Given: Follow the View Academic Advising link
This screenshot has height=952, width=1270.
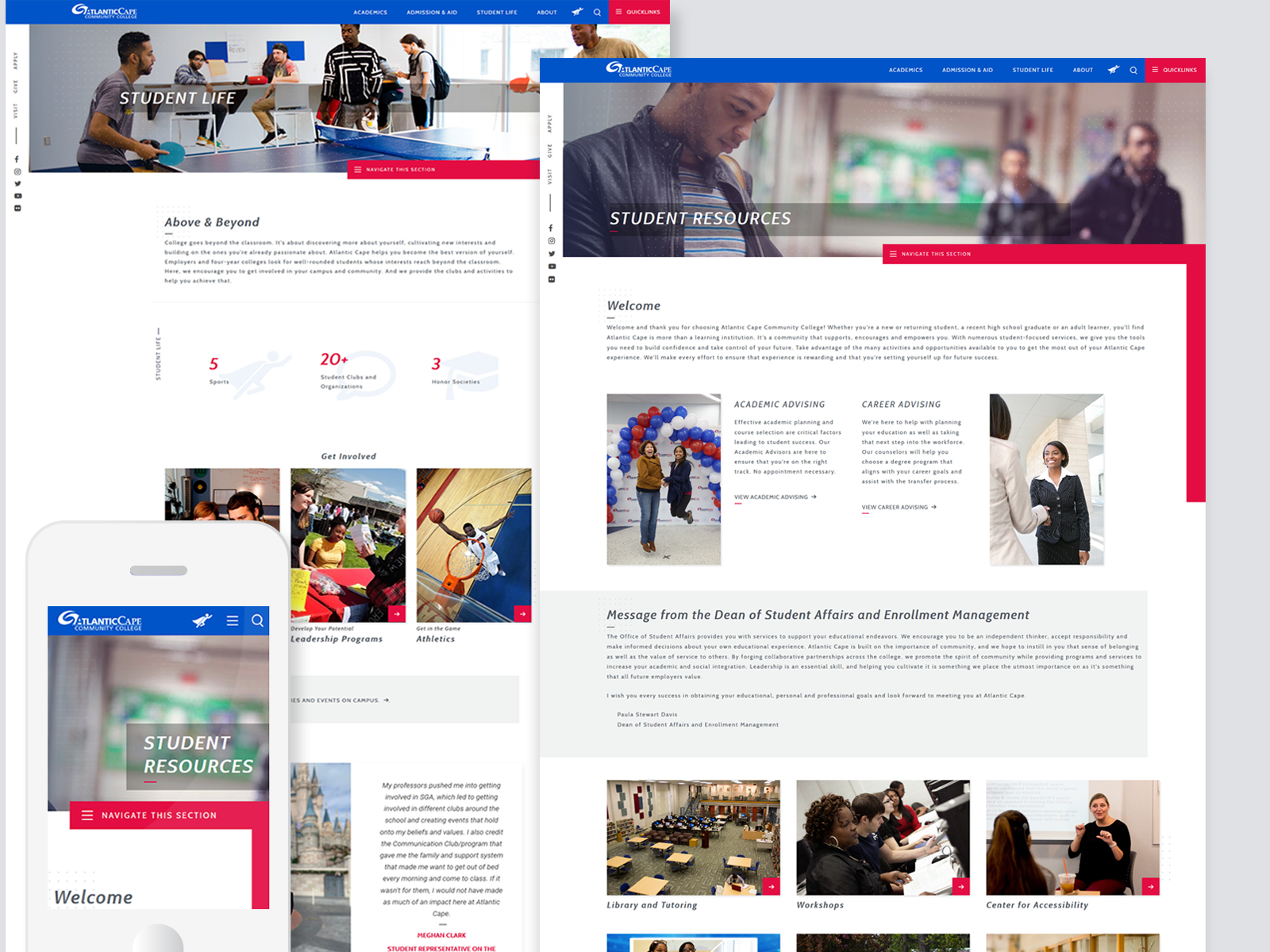Looking at the screenshot, I should coord(775,497).
